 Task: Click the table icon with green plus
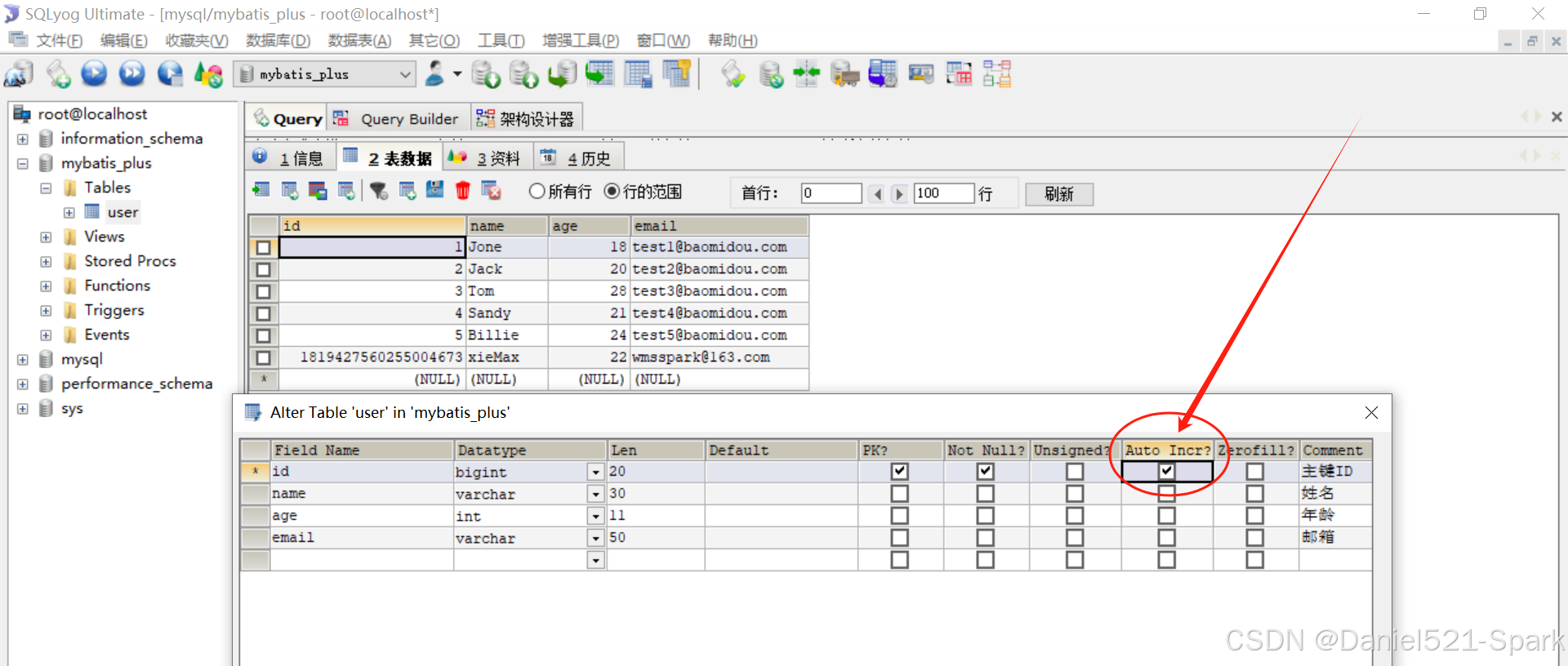[x=407, y=191]
